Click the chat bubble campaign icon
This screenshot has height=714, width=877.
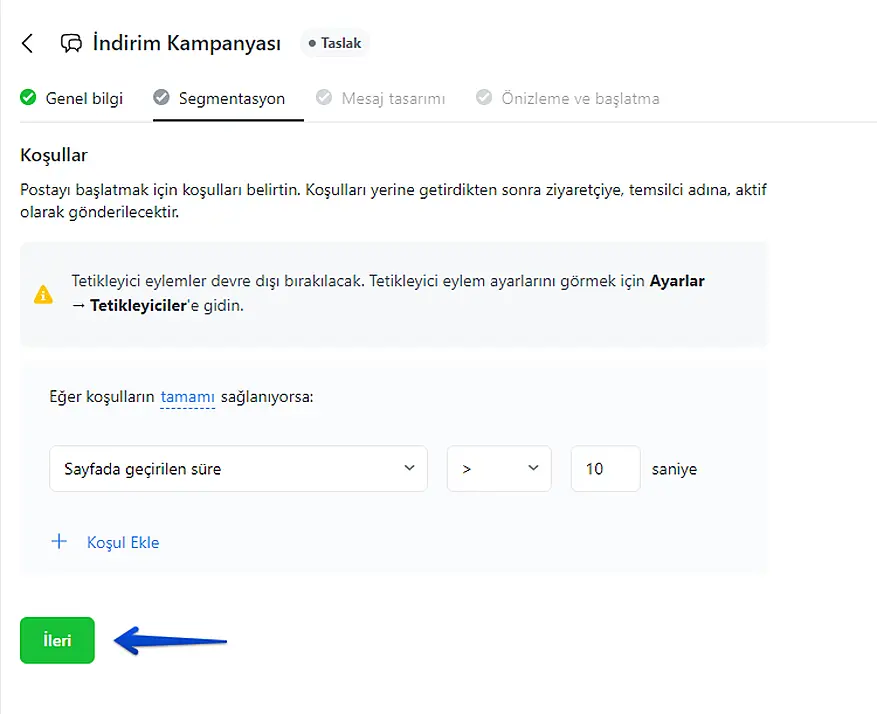71,43
